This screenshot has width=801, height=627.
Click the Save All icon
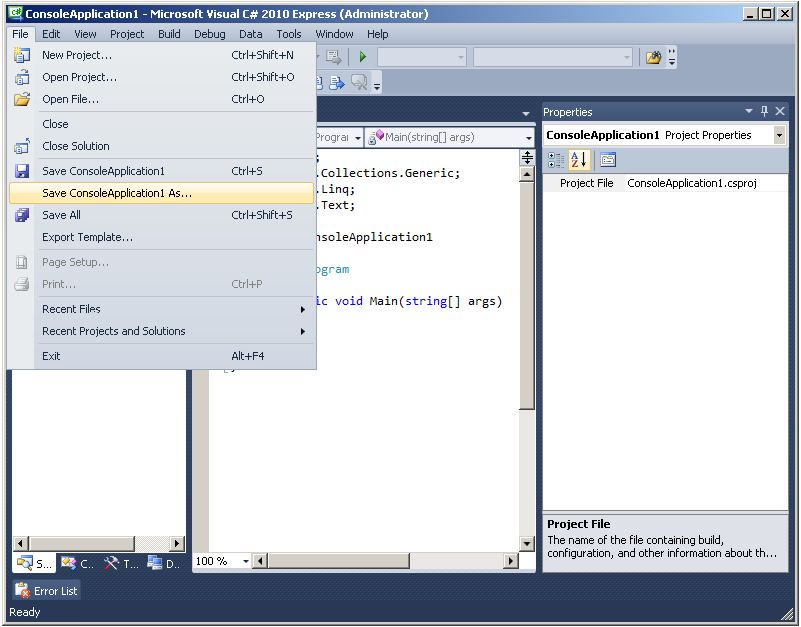tap(21, 215)
